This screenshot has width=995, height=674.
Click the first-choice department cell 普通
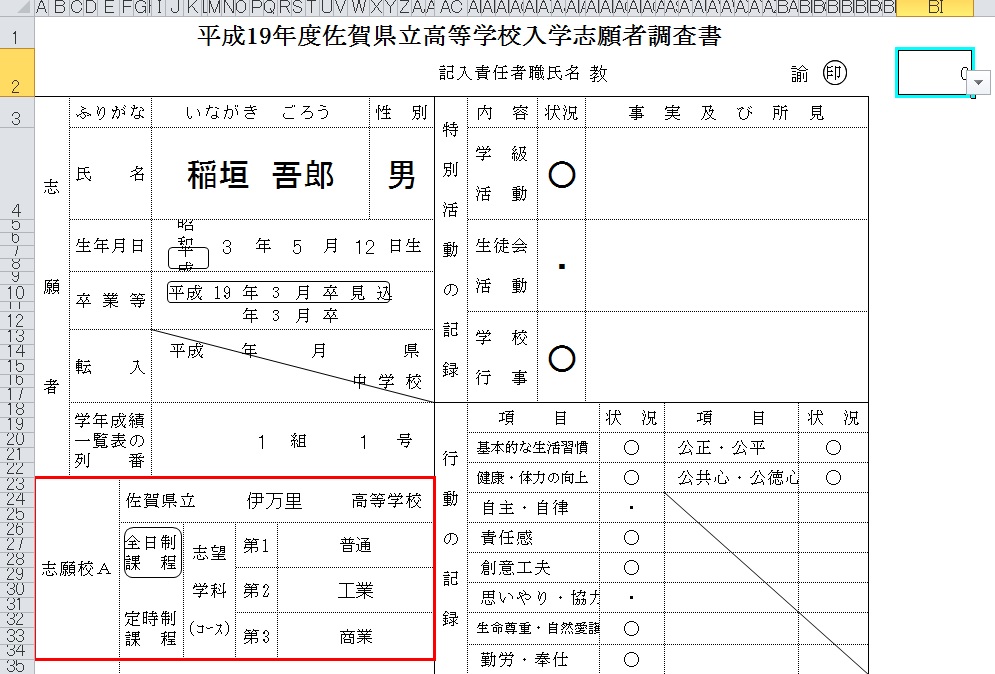point(355,545)
